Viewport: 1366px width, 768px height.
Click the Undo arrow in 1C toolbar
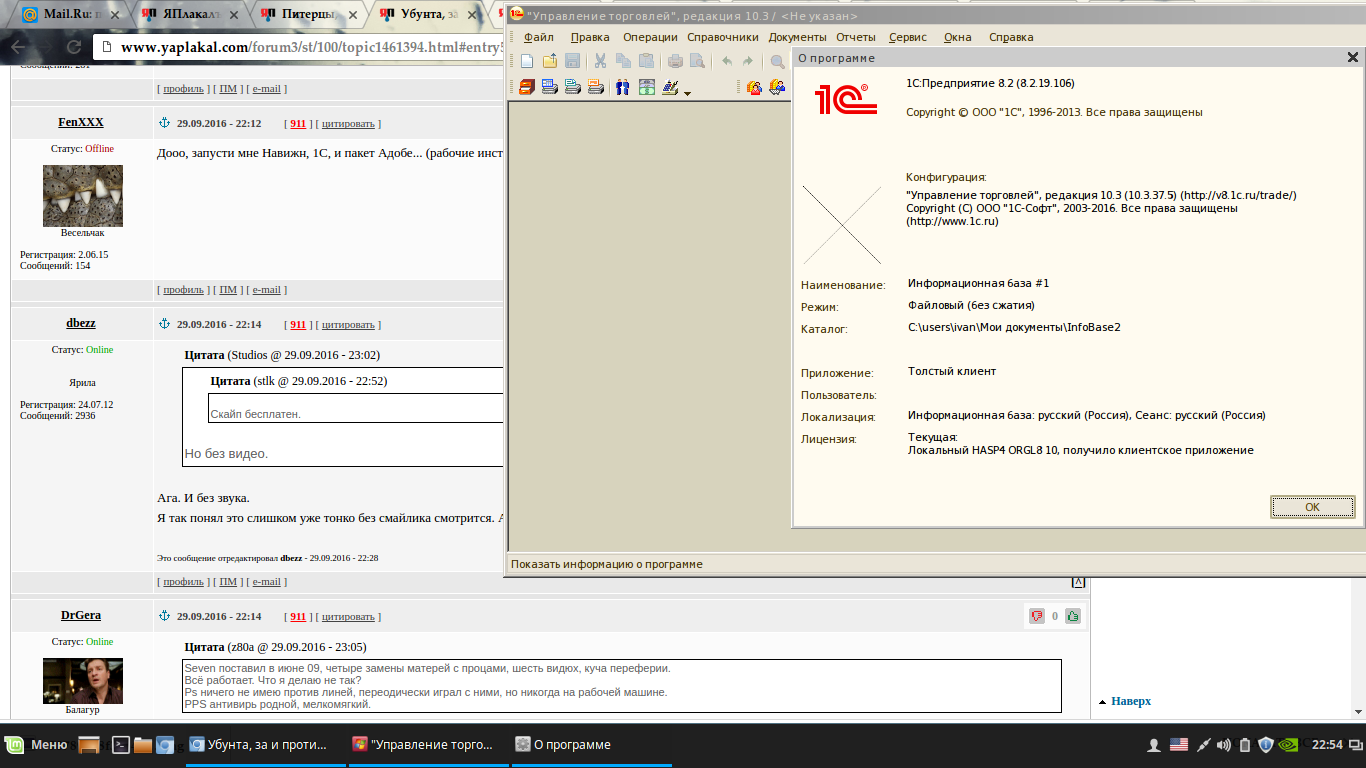[x=727, y=61]
